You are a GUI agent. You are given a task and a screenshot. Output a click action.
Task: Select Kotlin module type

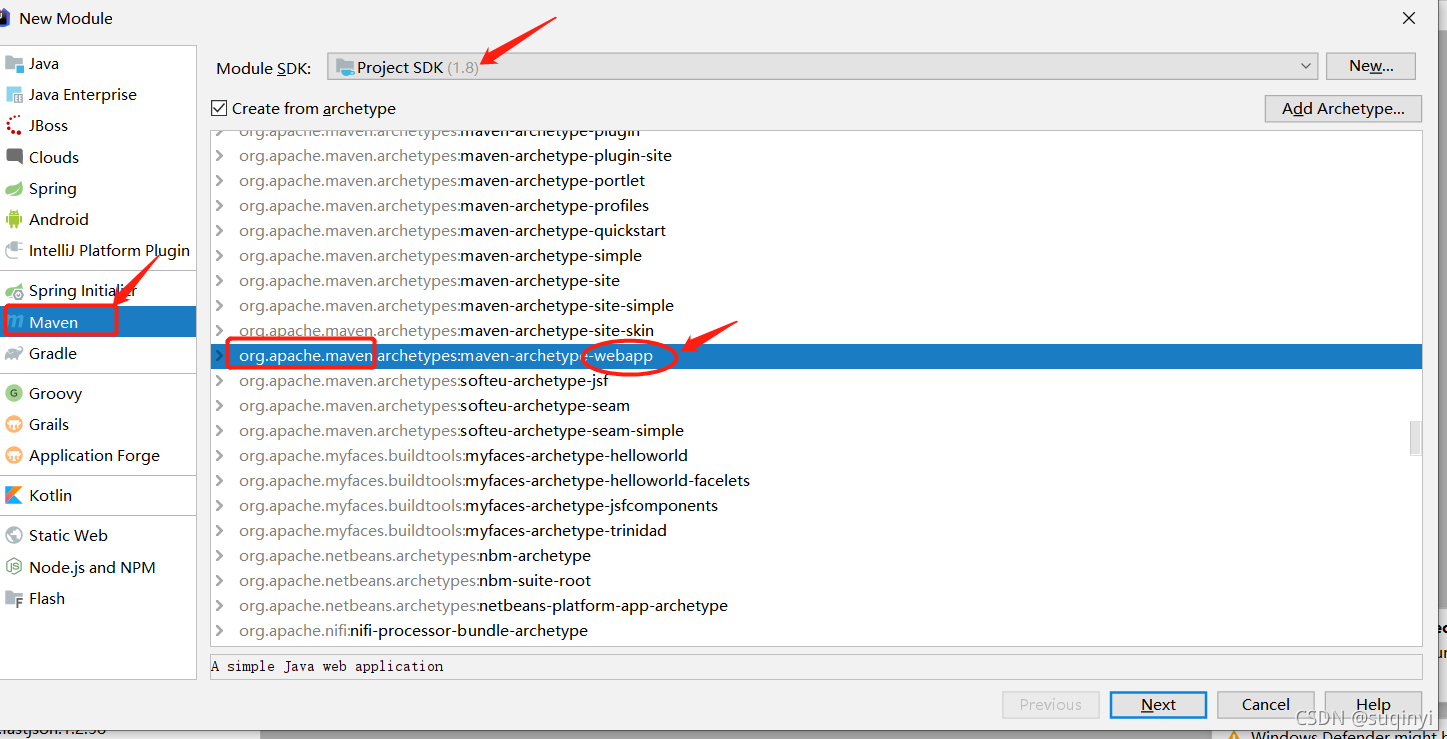click(98, 496)
